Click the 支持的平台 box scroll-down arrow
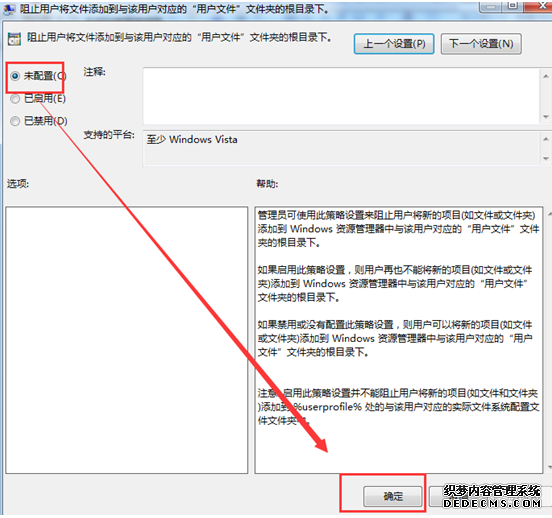This screenshot has height=518, width=552. 546,158
